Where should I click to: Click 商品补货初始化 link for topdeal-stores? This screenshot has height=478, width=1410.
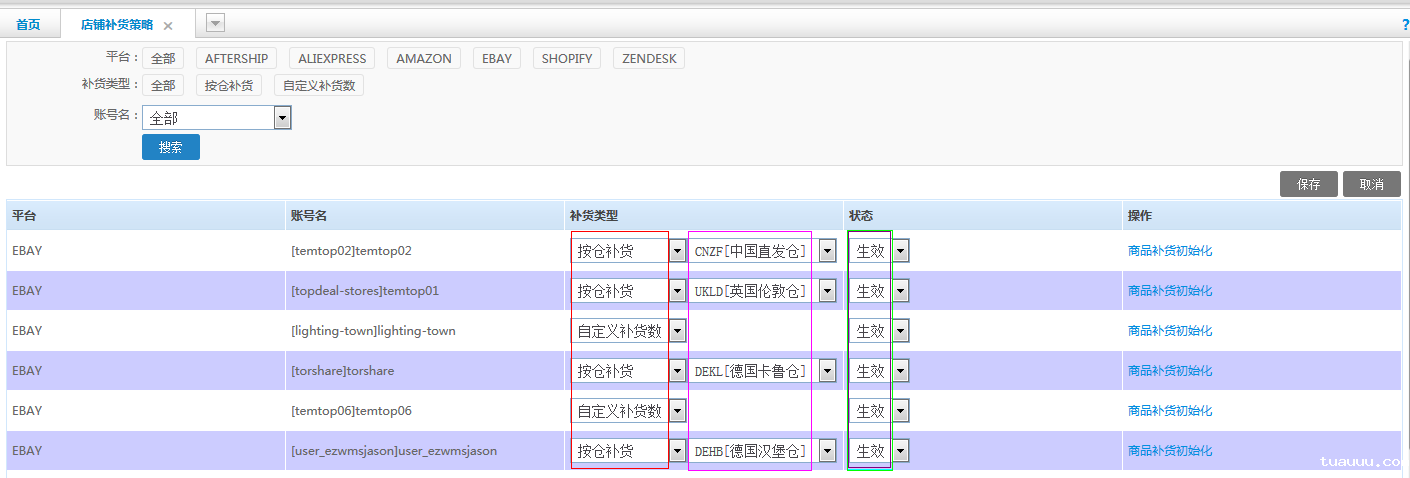click(x=1170, y=291)
